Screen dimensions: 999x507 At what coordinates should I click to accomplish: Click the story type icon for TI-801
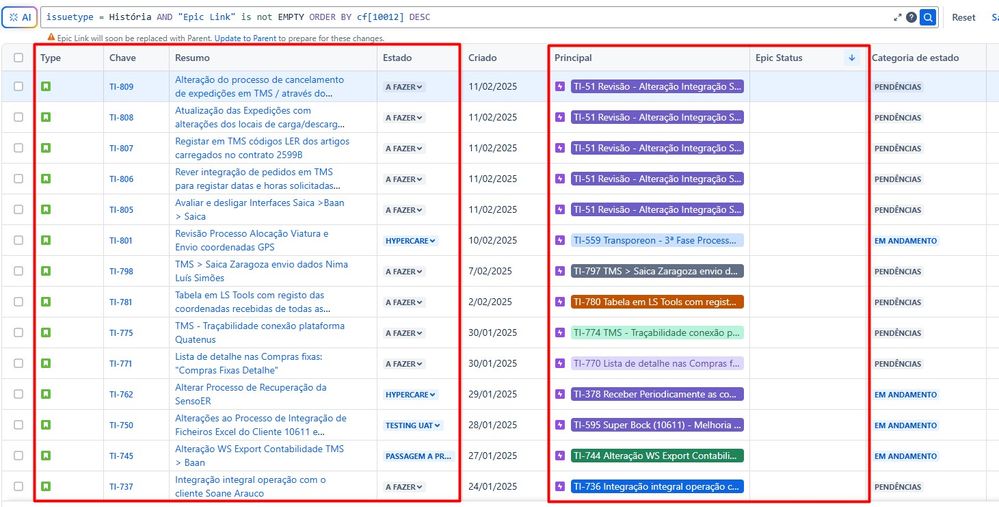pyautogui.click(x=46, y=240)
